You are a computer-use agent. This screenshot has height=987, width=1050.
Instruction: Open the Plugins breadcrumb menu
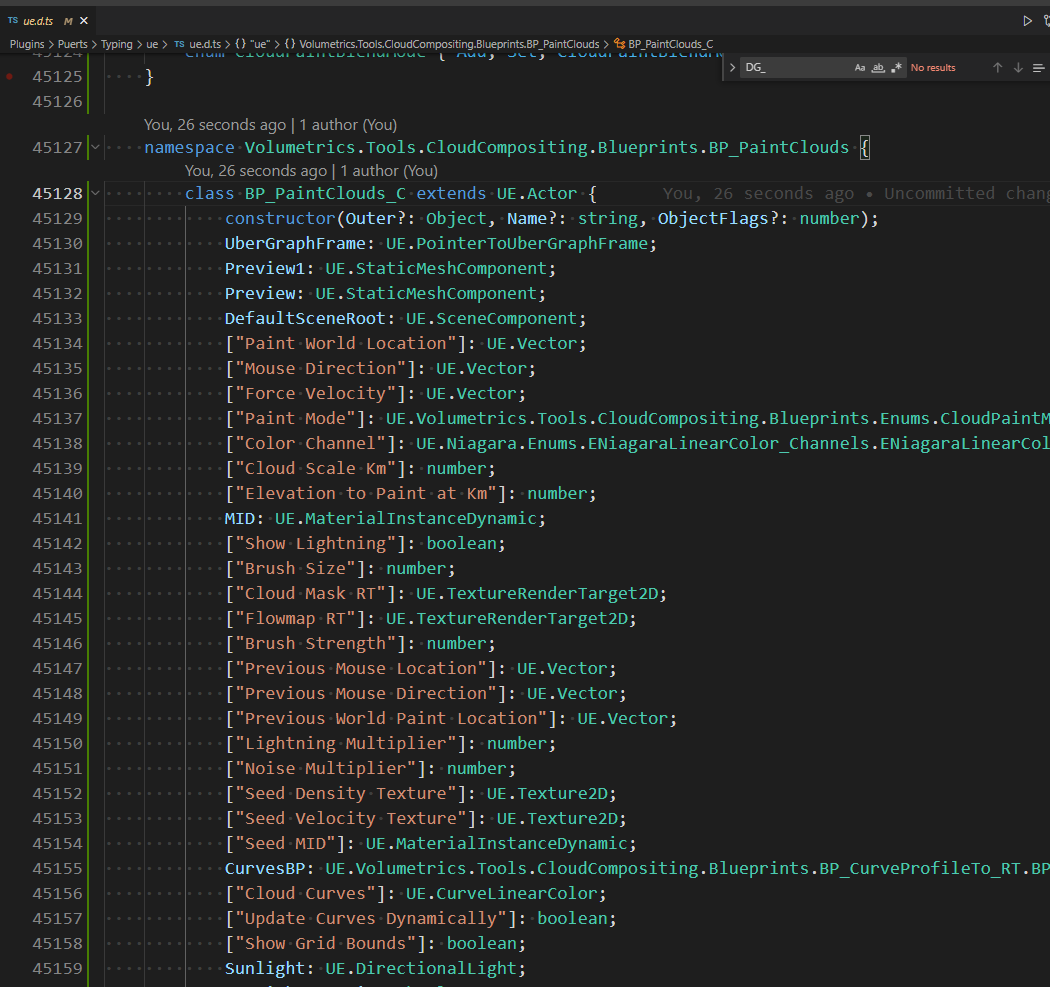27,44
